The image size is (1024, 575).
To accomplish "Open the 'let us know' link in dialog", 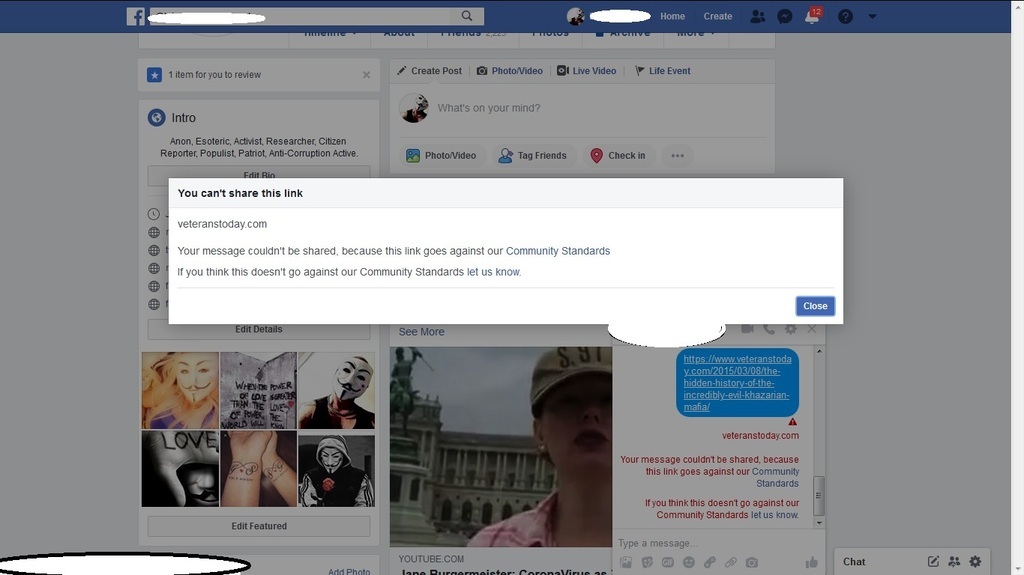I will [493, 272].
